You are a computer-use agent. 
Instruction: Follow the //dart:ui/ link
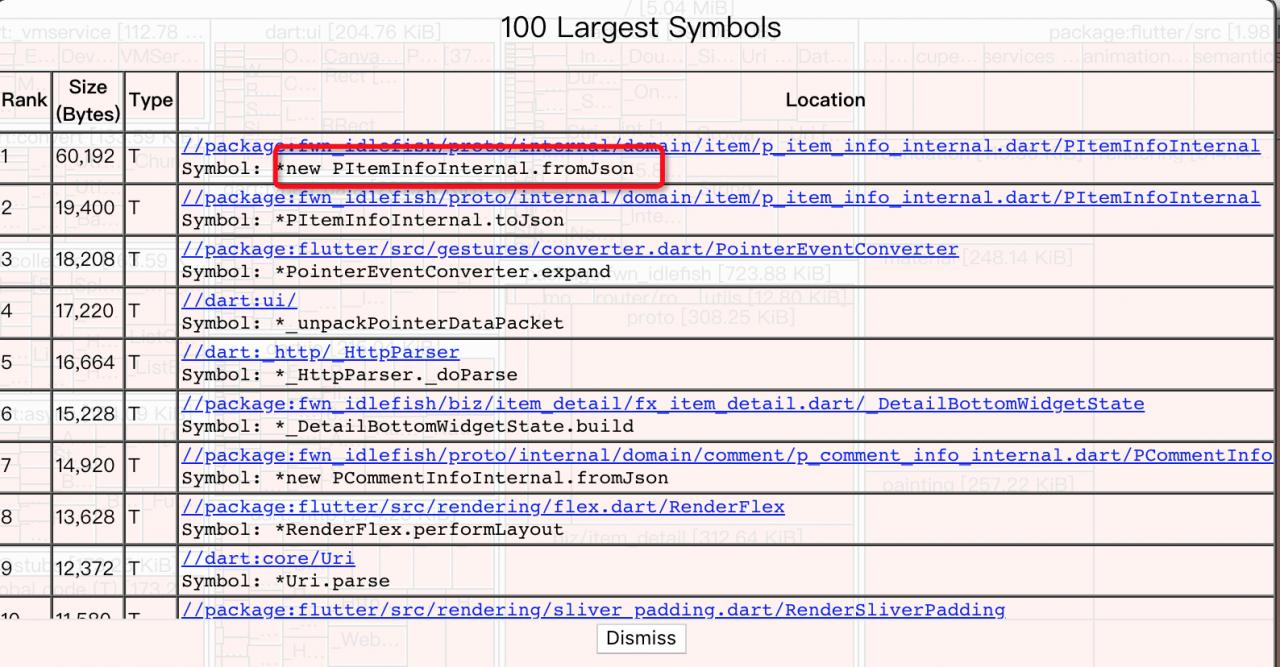coord(239,301)
